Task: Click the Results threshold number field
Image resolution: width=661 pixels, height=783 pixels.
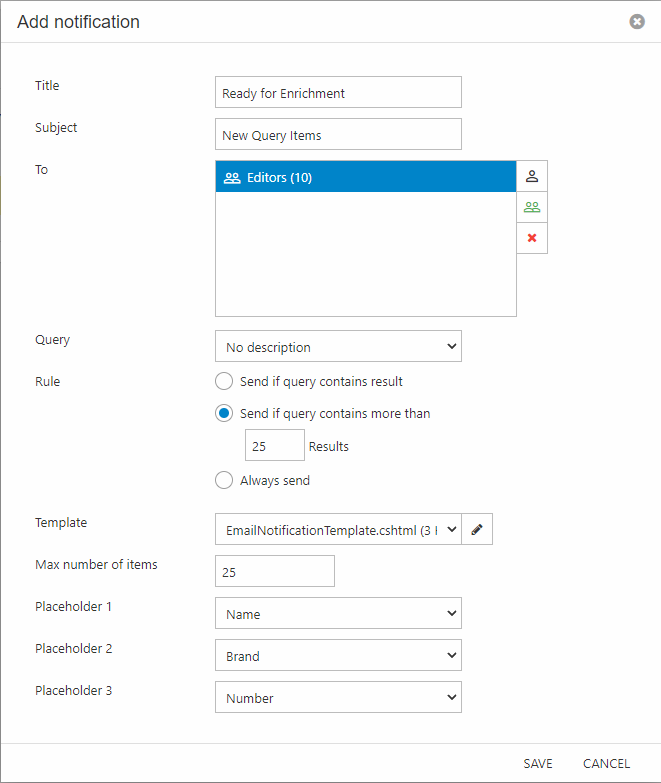Action: point(274,446)
